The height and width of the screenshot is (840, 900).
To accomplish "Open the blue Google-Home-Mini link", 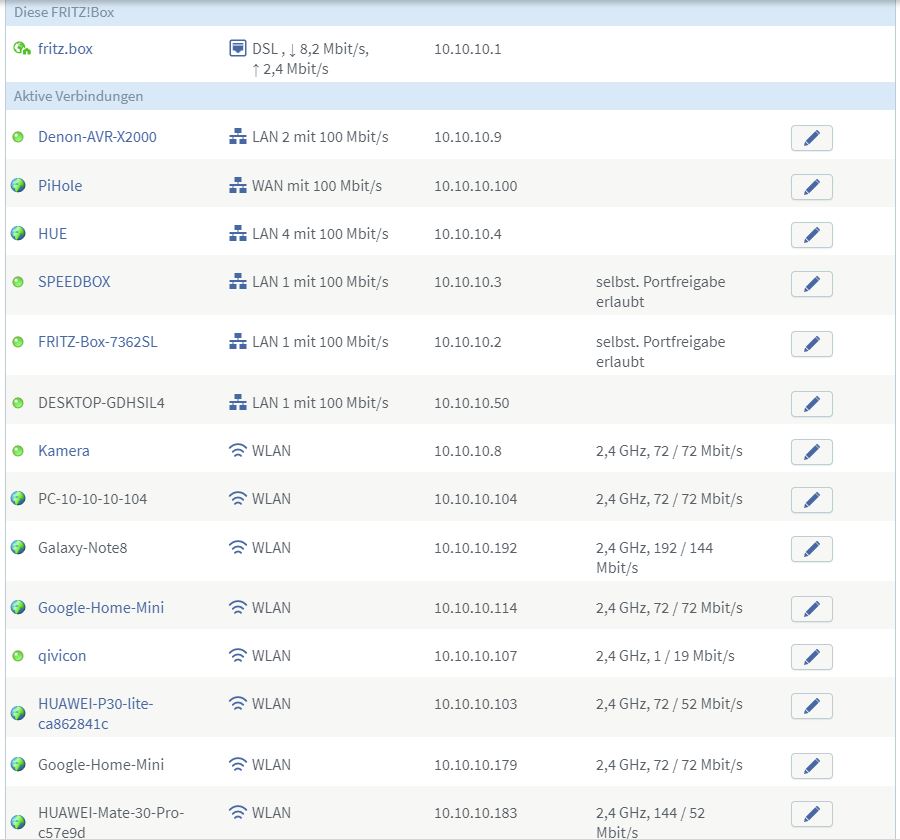I will pos(101,607).
